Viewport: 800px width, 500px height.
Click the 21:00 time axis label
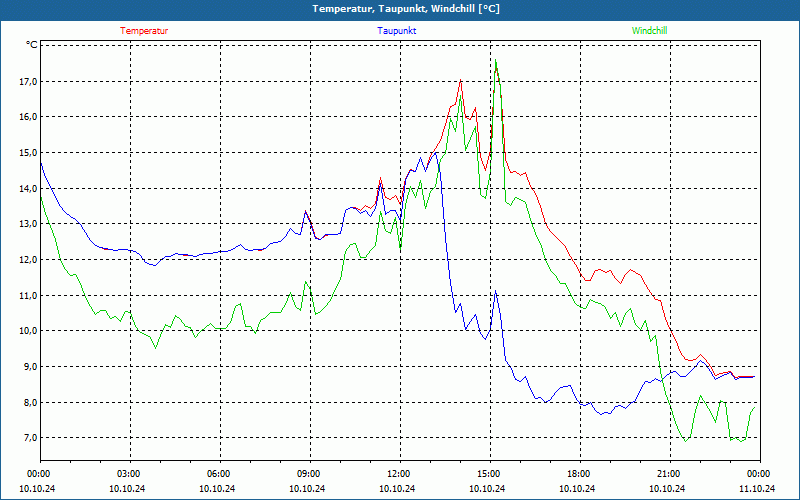(668, 473)
